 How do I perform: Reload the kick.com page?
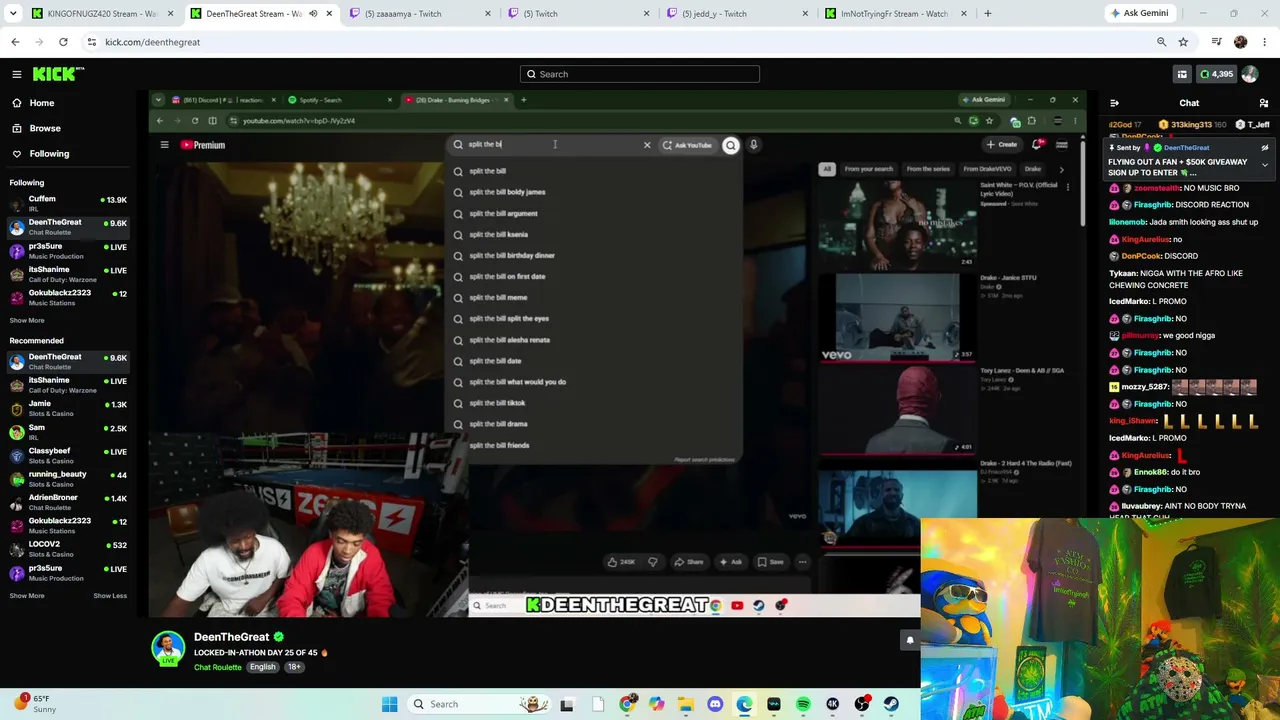point(63,42)
